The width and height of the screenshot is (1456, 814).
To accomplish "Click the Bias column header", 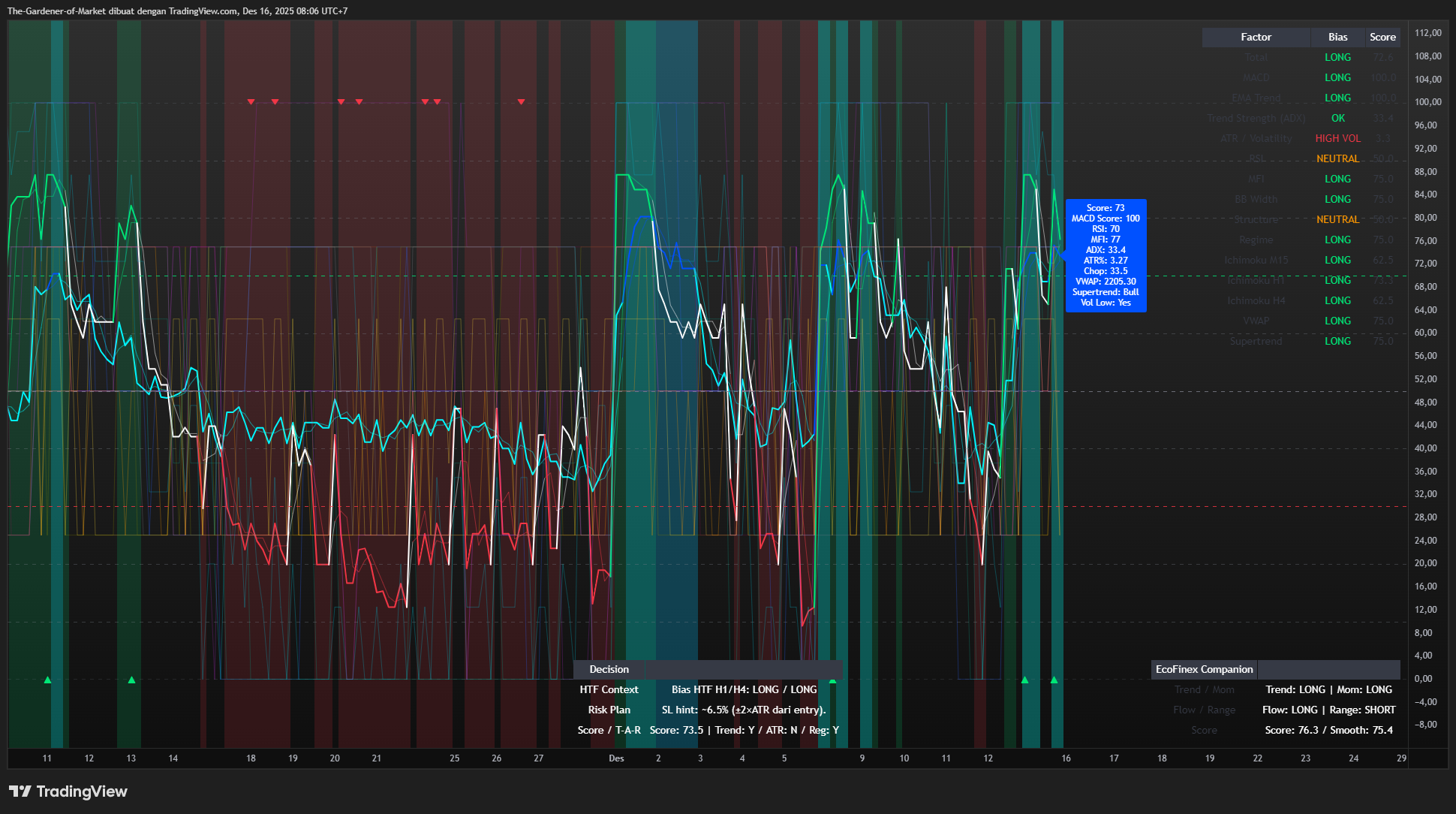I will point(1337,37).
